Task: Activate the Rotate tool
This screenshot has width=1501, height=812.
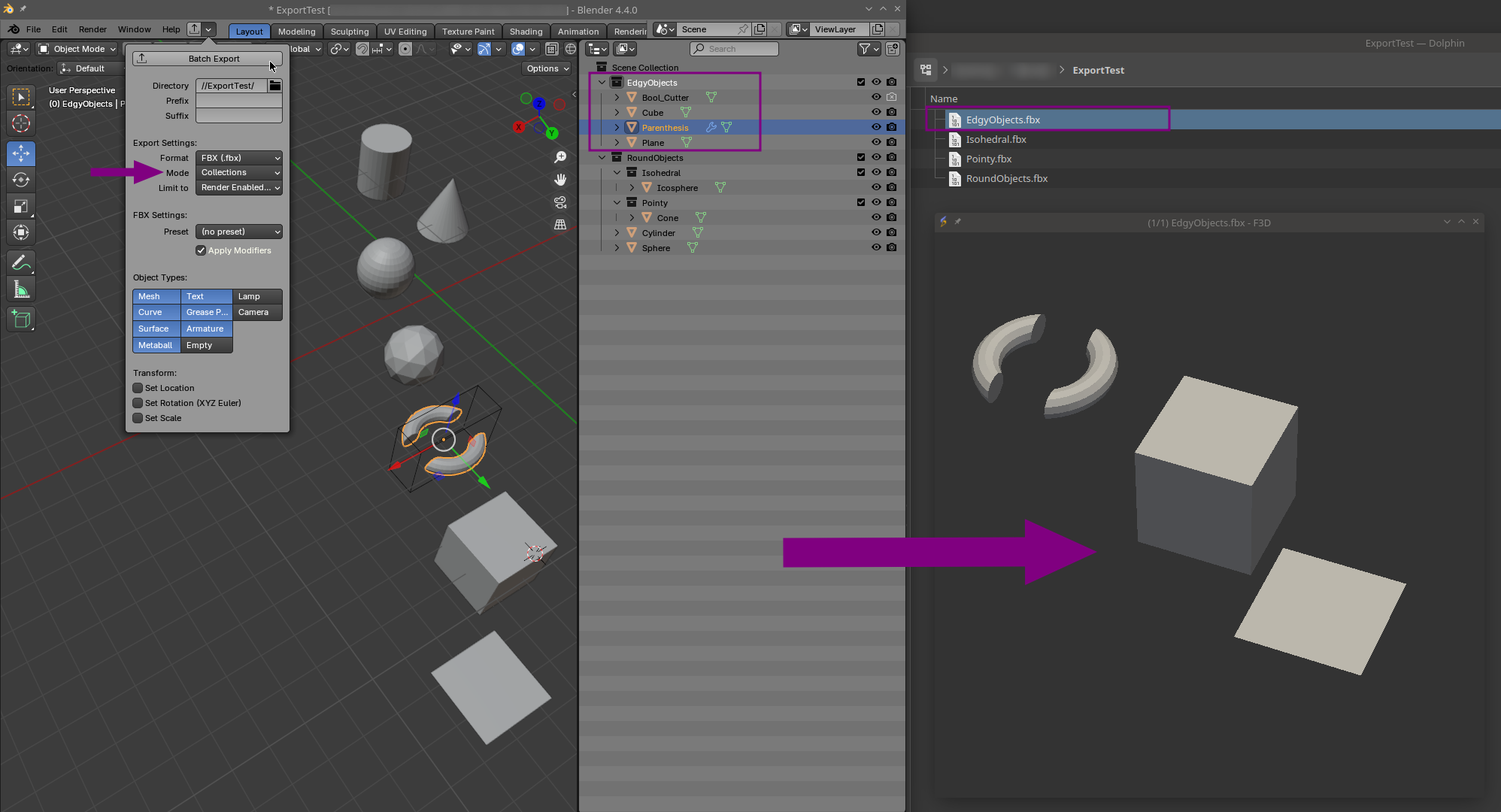Action: click(x=20, y=180)
